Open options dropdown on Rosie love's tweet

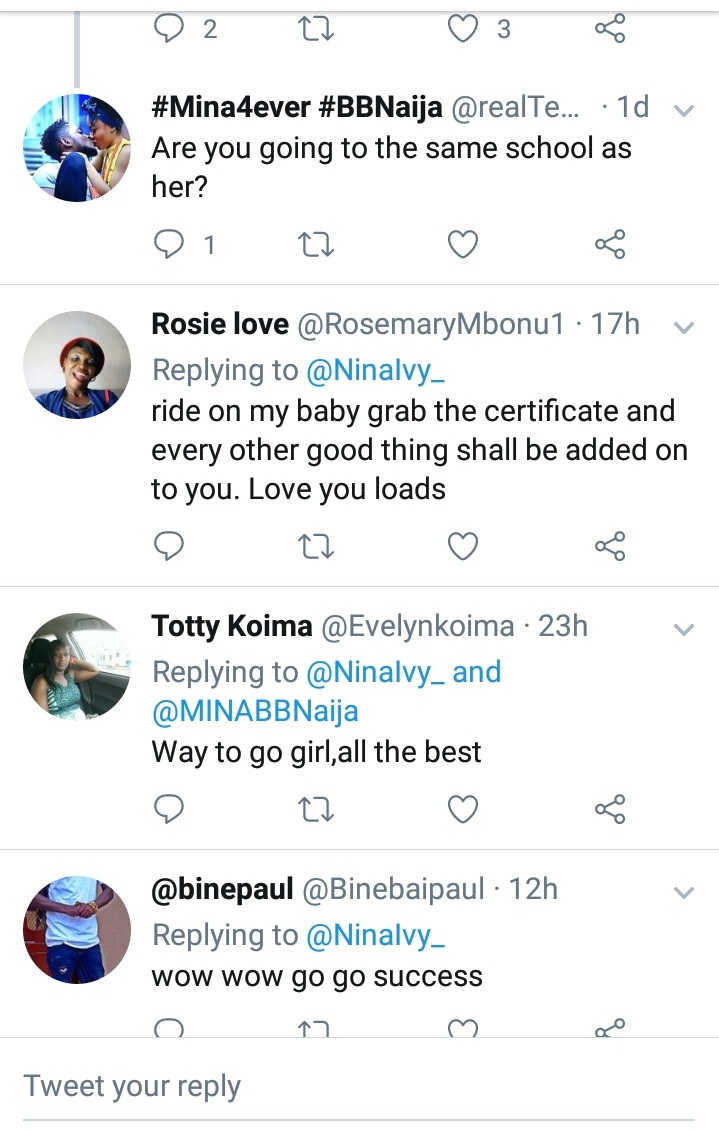[684, 327]
